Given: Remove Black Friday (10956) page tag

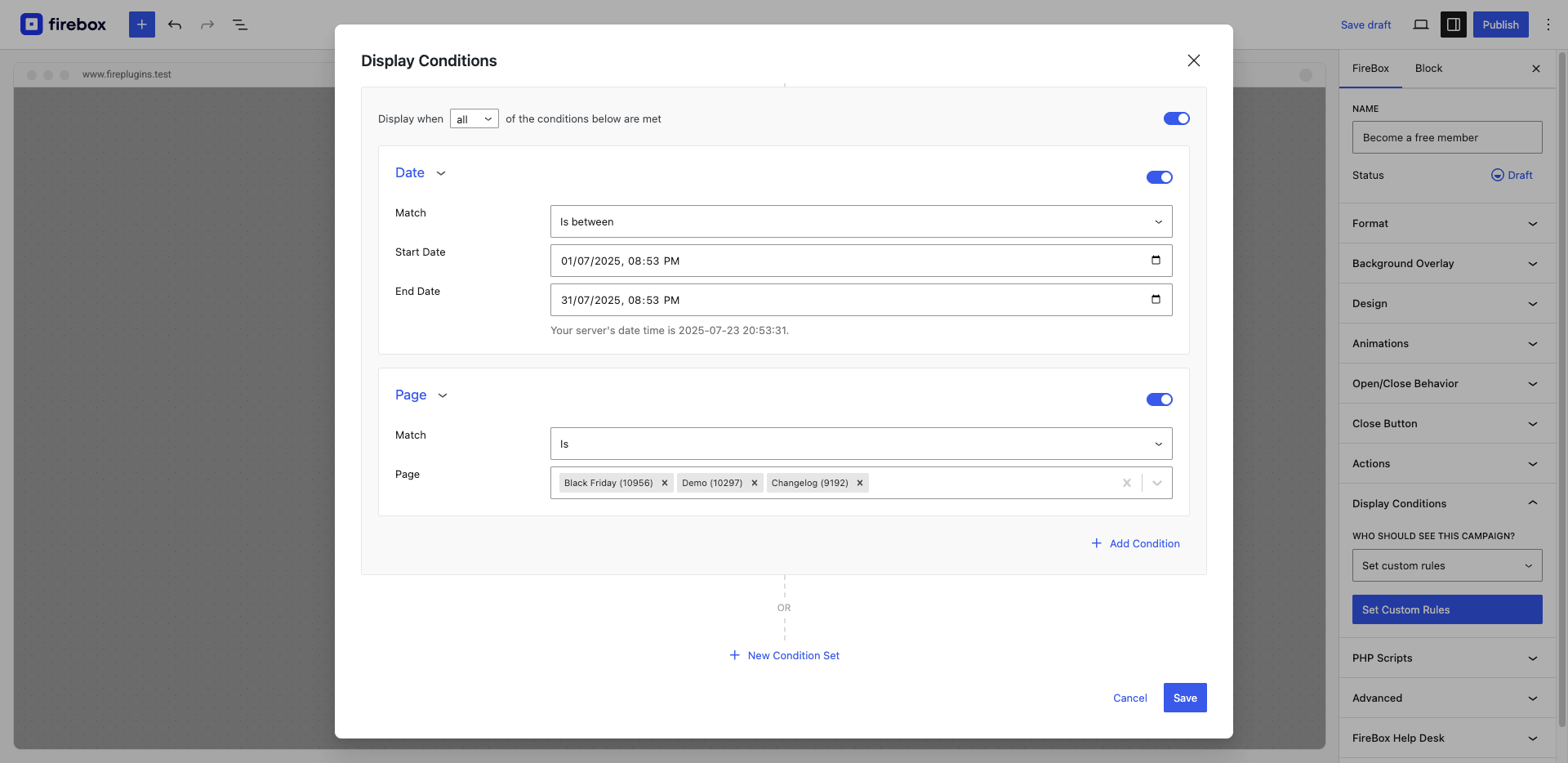Looking at the screenshot, I should (665, 483).
